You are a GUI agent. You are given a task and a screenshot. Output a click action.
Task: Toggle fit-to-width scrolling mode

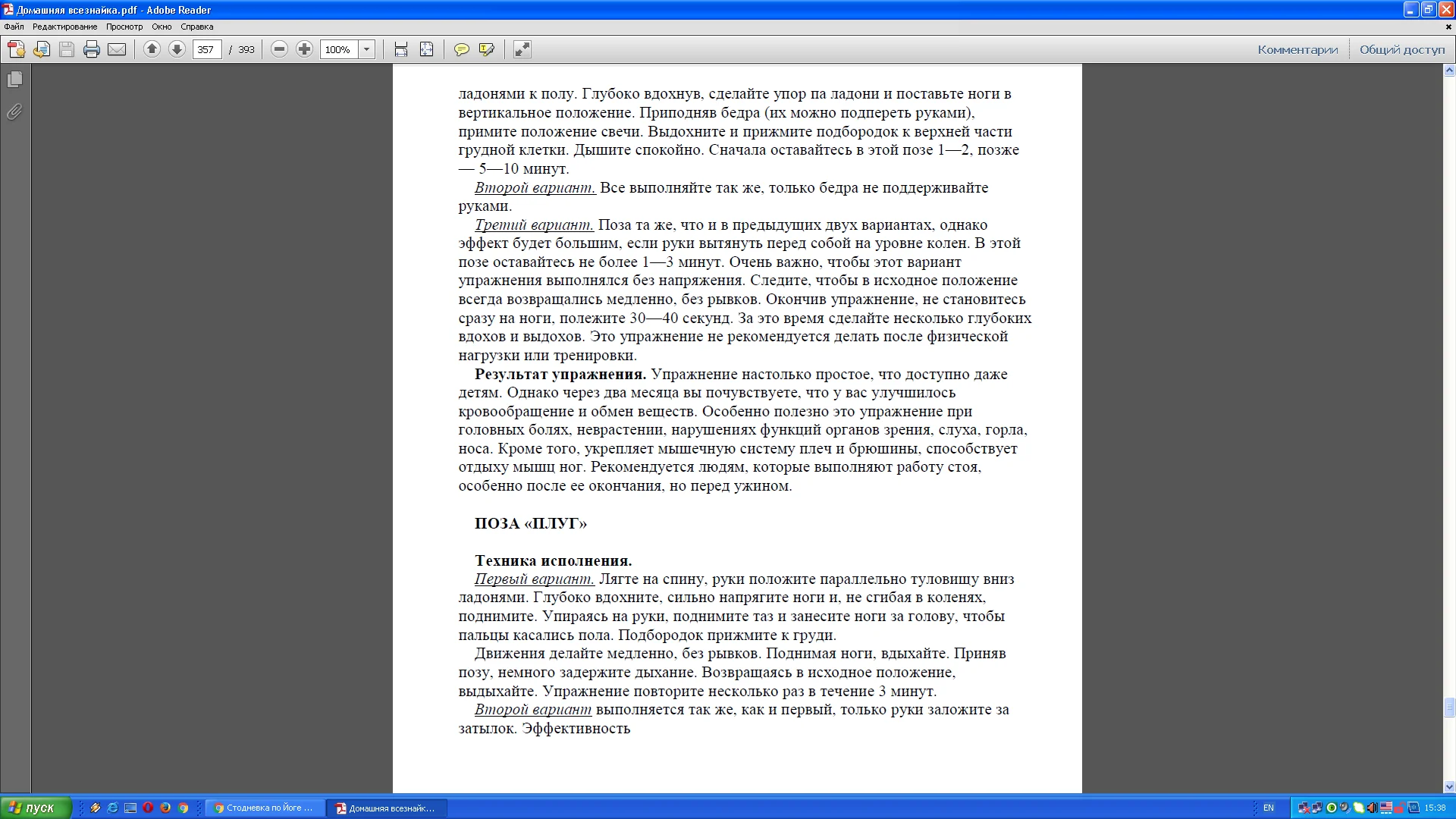tap(401, 49)
